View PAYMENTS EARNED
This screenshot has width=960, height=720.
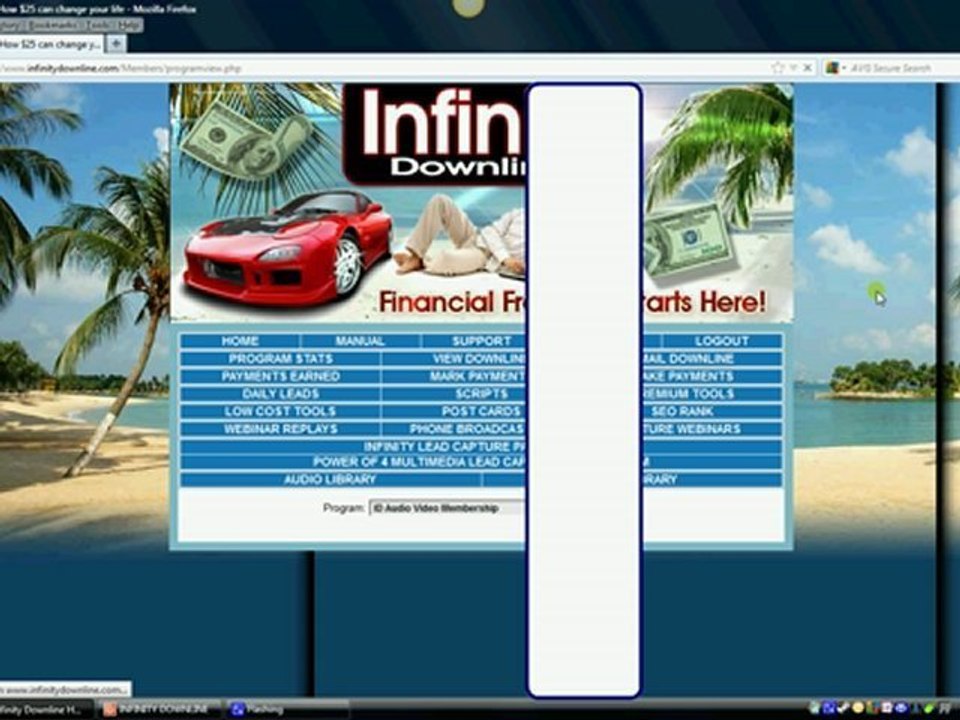coord(280,376)
